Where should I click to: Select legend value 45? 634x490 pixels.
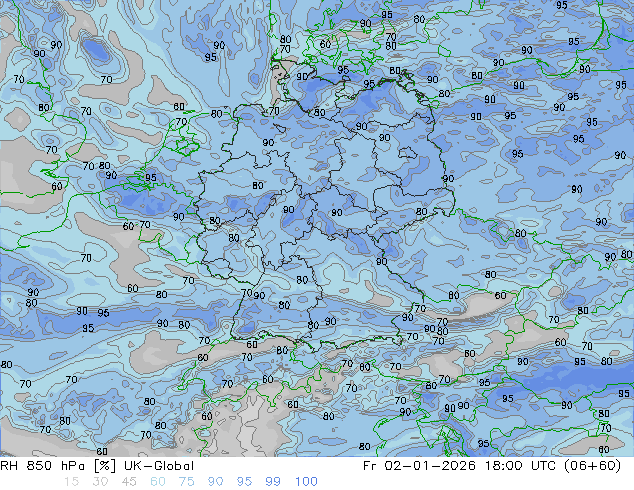click(x=129, y=482)
